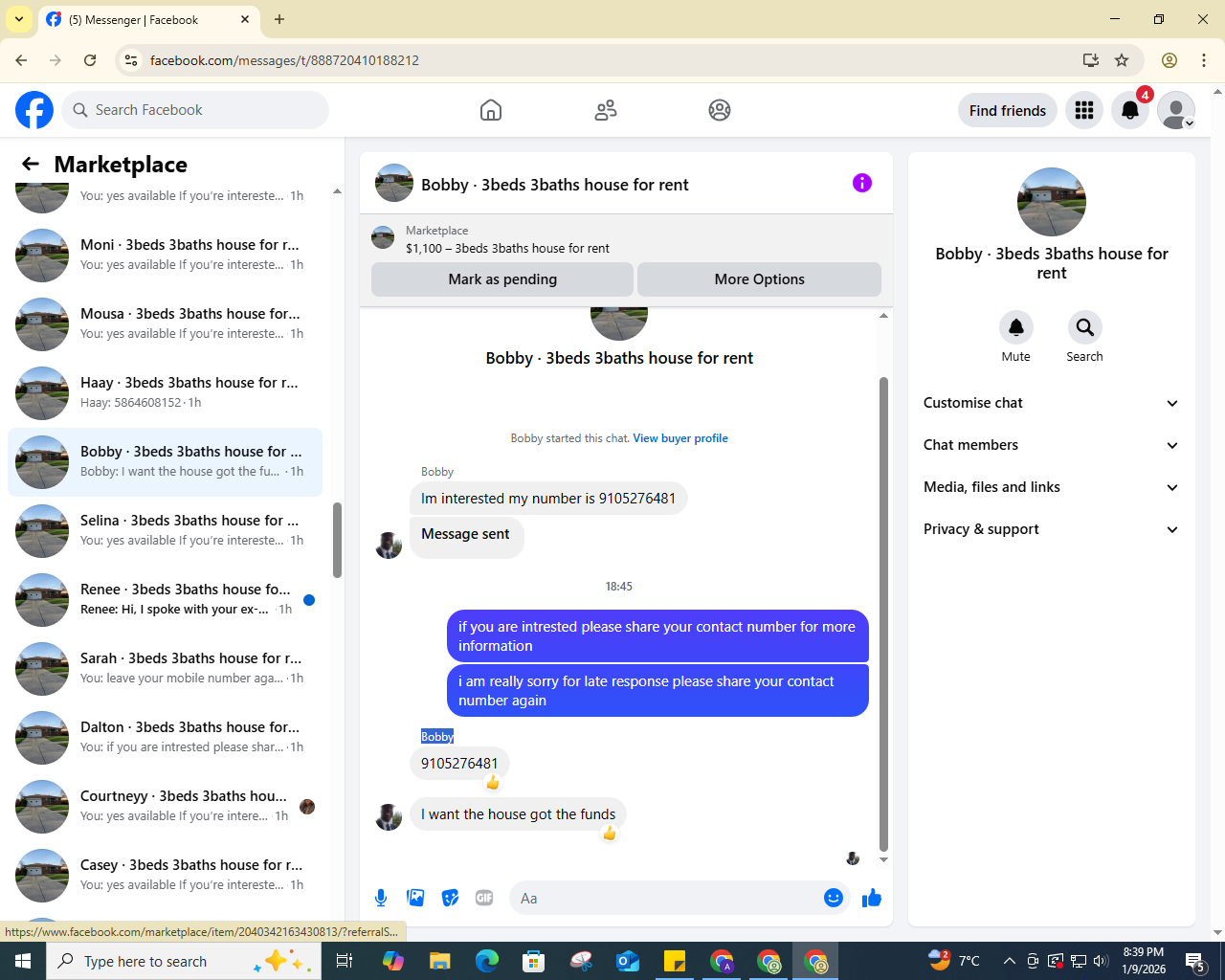Open the tab search dropdown in browser
Image resolution: width=1225 pixels, height=980 pixels.
(18, 19)
